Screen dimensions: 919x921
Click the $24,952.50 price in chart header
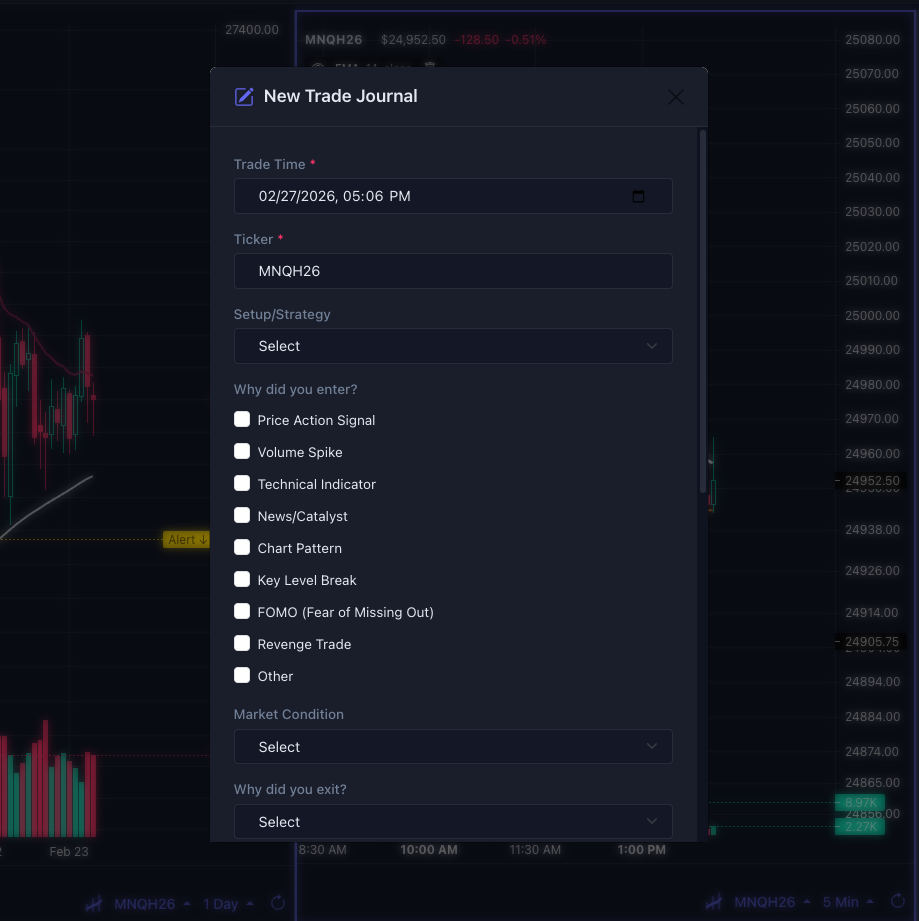pos(413,39)
